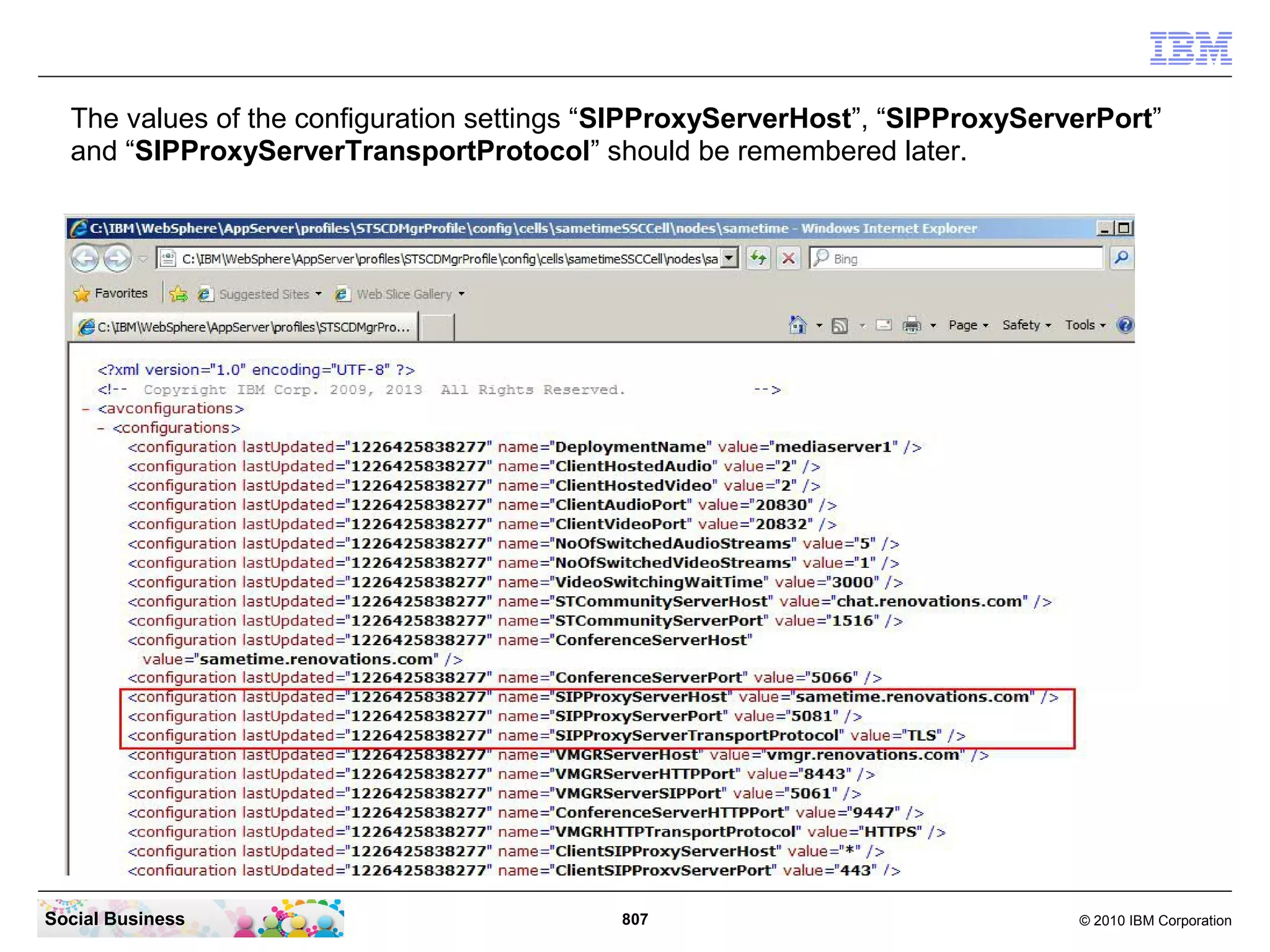Viewport: 1270px width, 952px height.
Task: Open the Page menu
Action: point(968,325)
